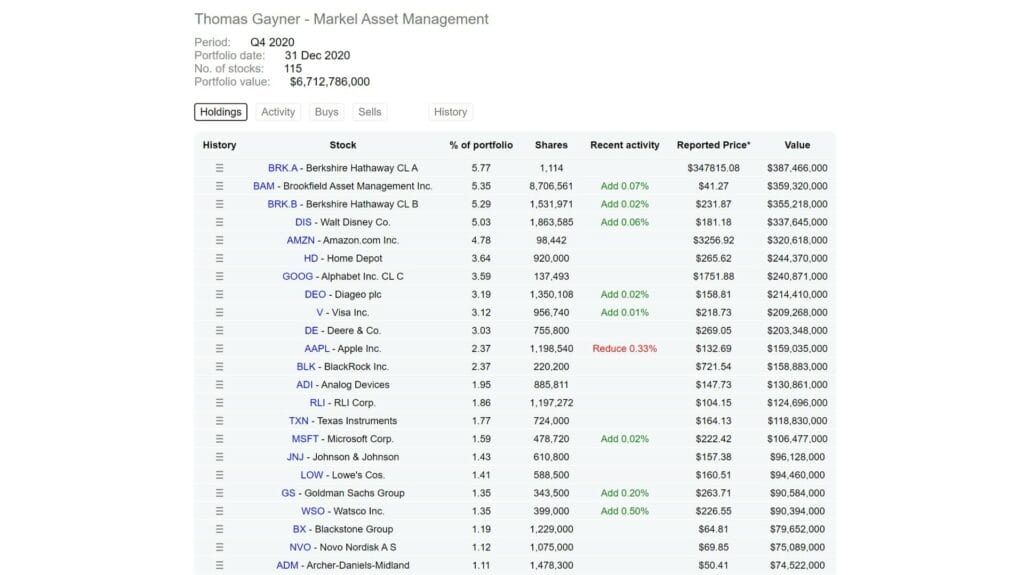Open the GOOG ticker link
Viewport: 1024px width, 575px height.
tap(297, 276)
